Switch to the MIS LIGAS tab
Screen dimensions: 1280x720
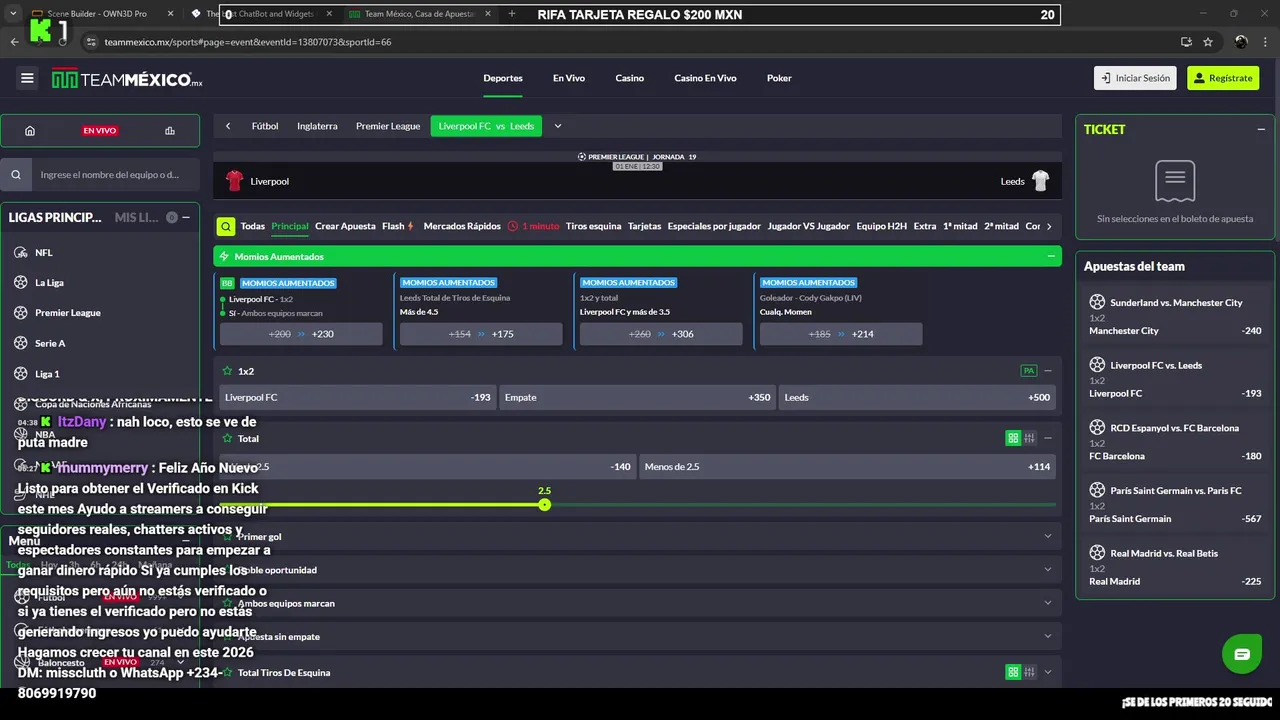click(x=137, y=217)
